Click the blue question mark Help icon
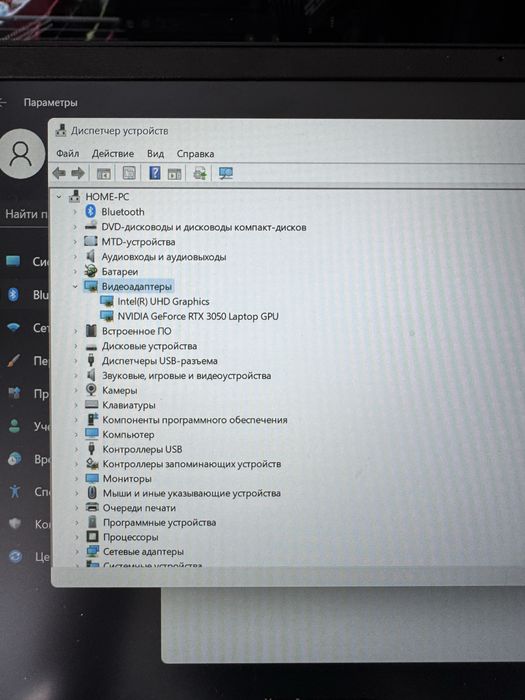 coord(154,173)
